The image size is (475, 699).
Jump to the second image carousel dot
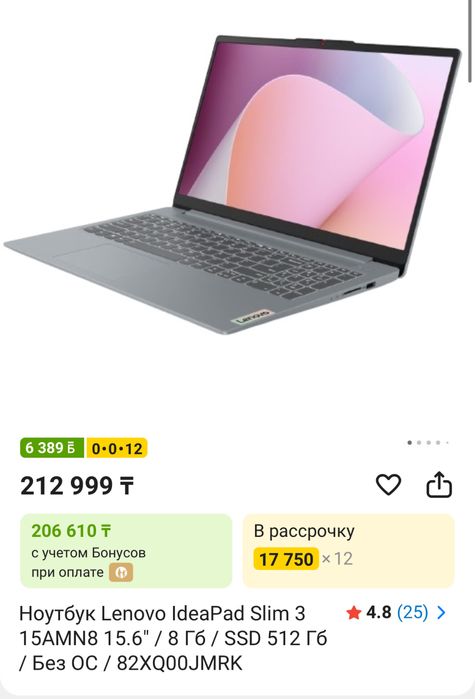tap(419, 443)
